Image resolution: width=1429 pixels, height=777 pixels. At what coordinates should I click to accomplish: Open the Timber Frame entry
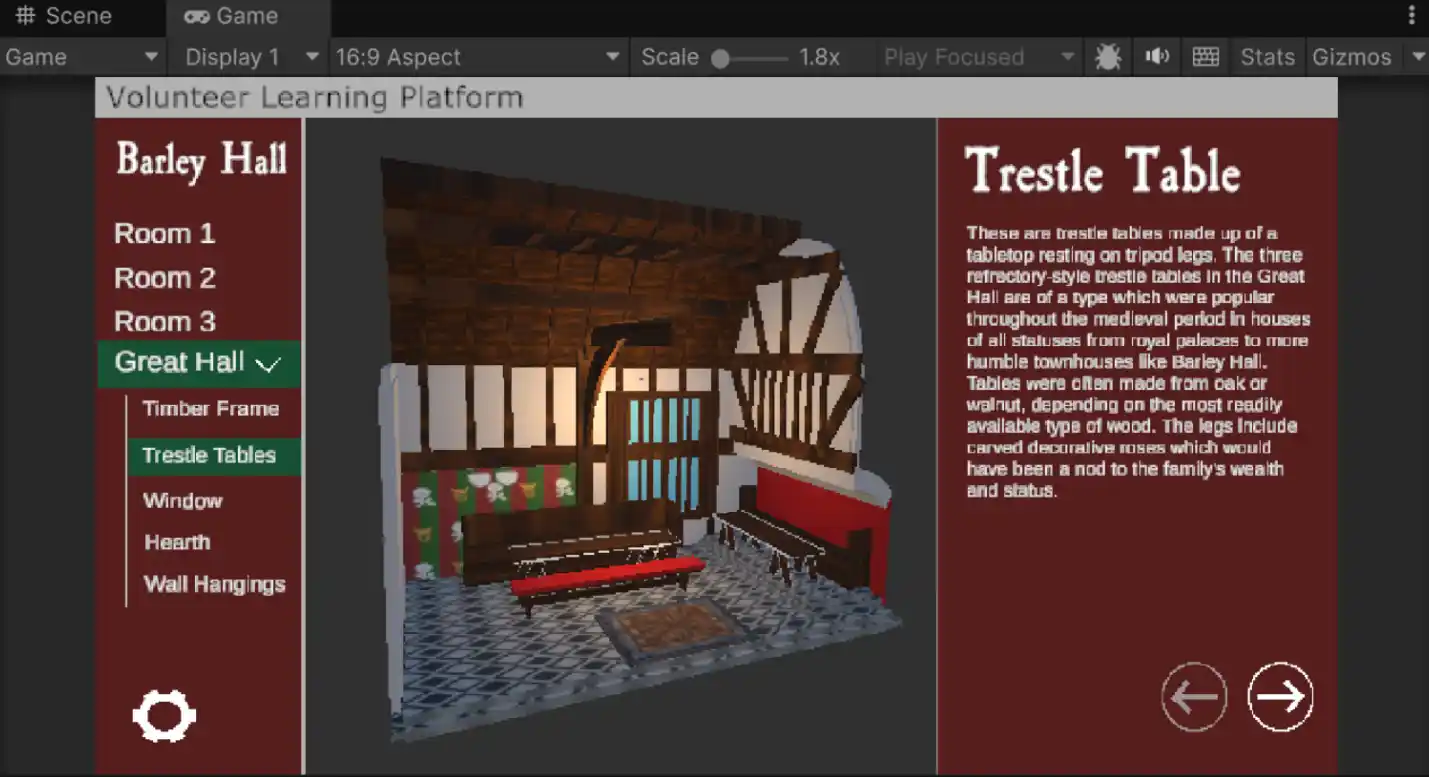point(210,408)
